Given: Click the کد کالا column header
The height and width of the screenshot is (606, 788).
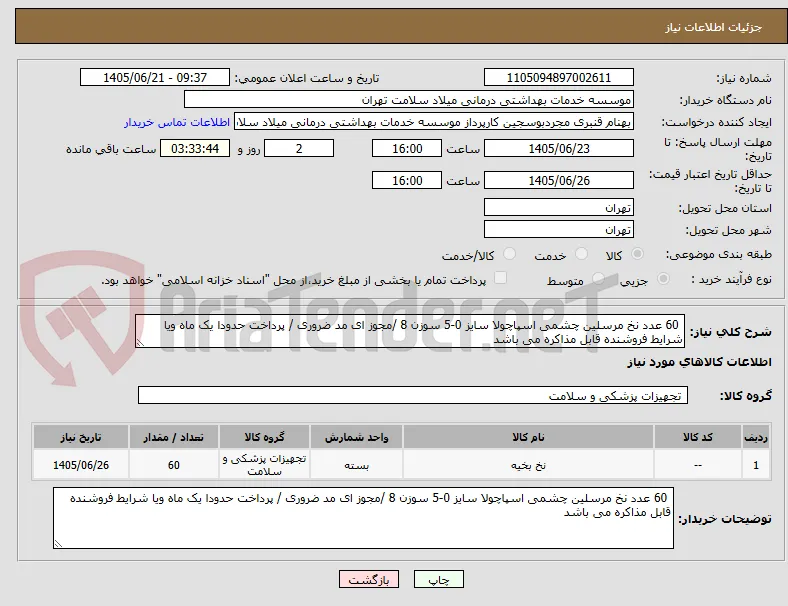Looking at the screenshot, I should 698,437.
